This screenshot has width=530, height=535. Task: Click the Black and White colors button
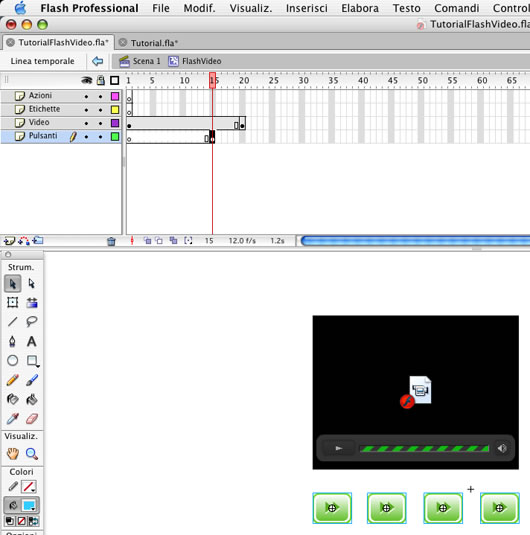click(10, 521)
